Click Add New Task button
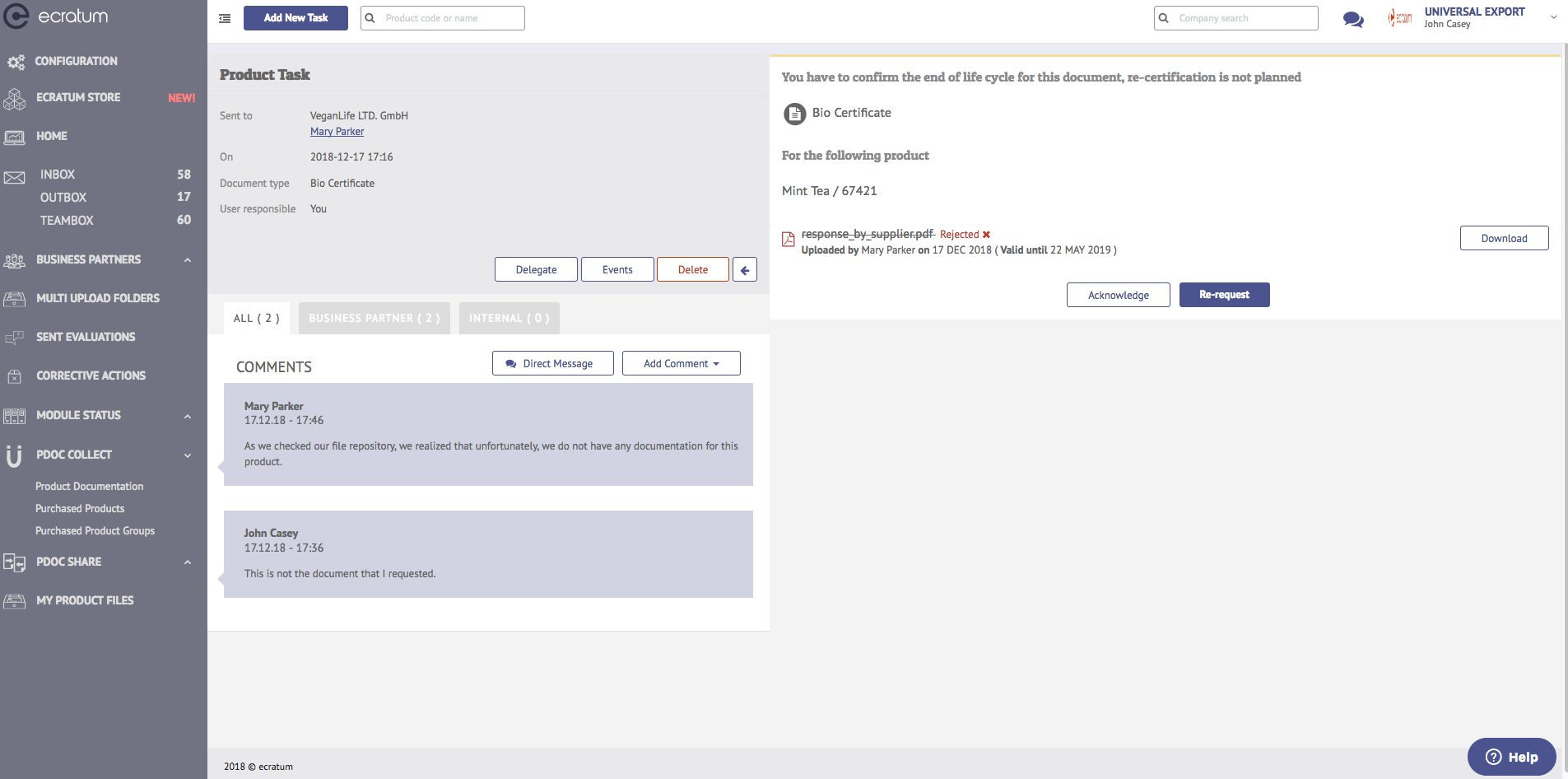 295,18
